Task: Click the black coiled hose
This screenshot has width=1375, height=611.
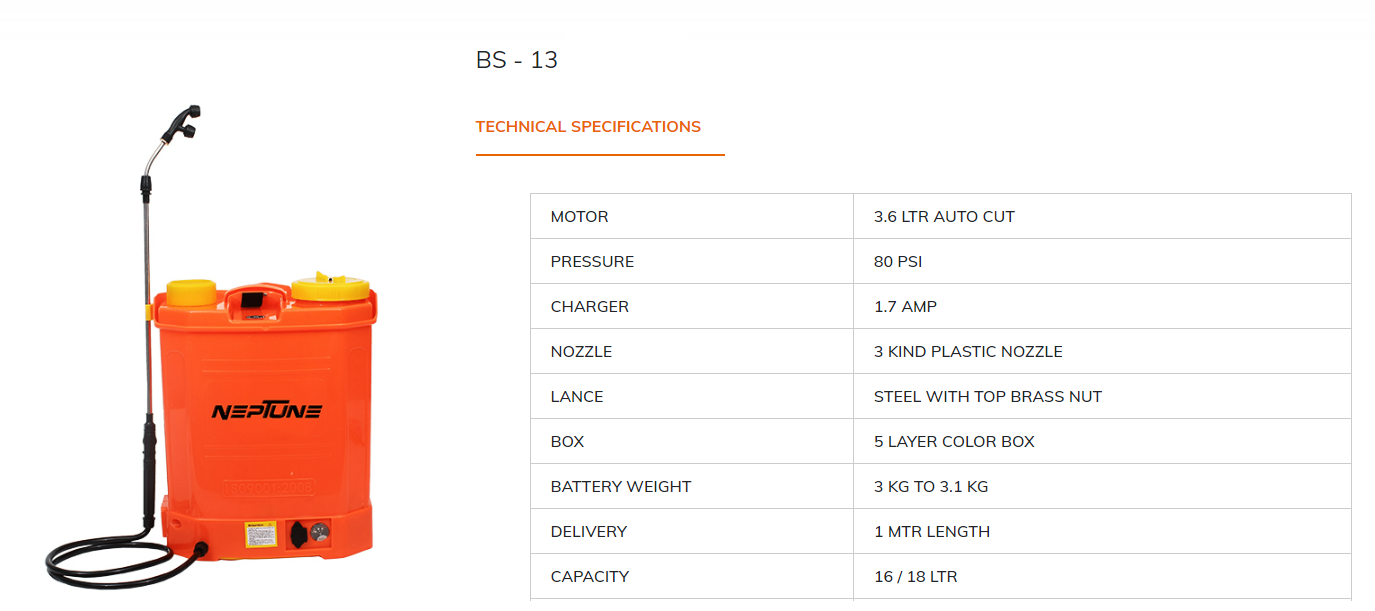Action: pos(110,563)
